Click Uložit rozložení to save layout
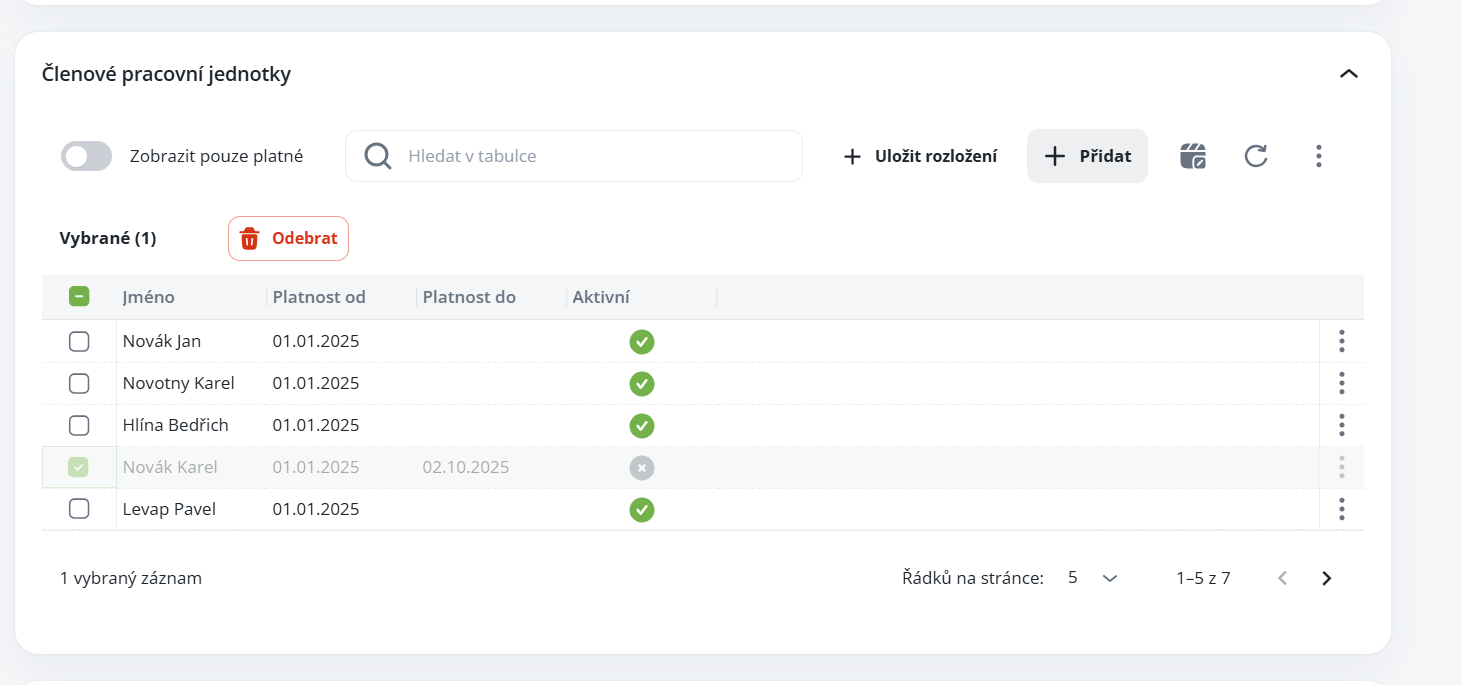The height and width of the screenshot is (685, 1462). [x=920, y=156]
